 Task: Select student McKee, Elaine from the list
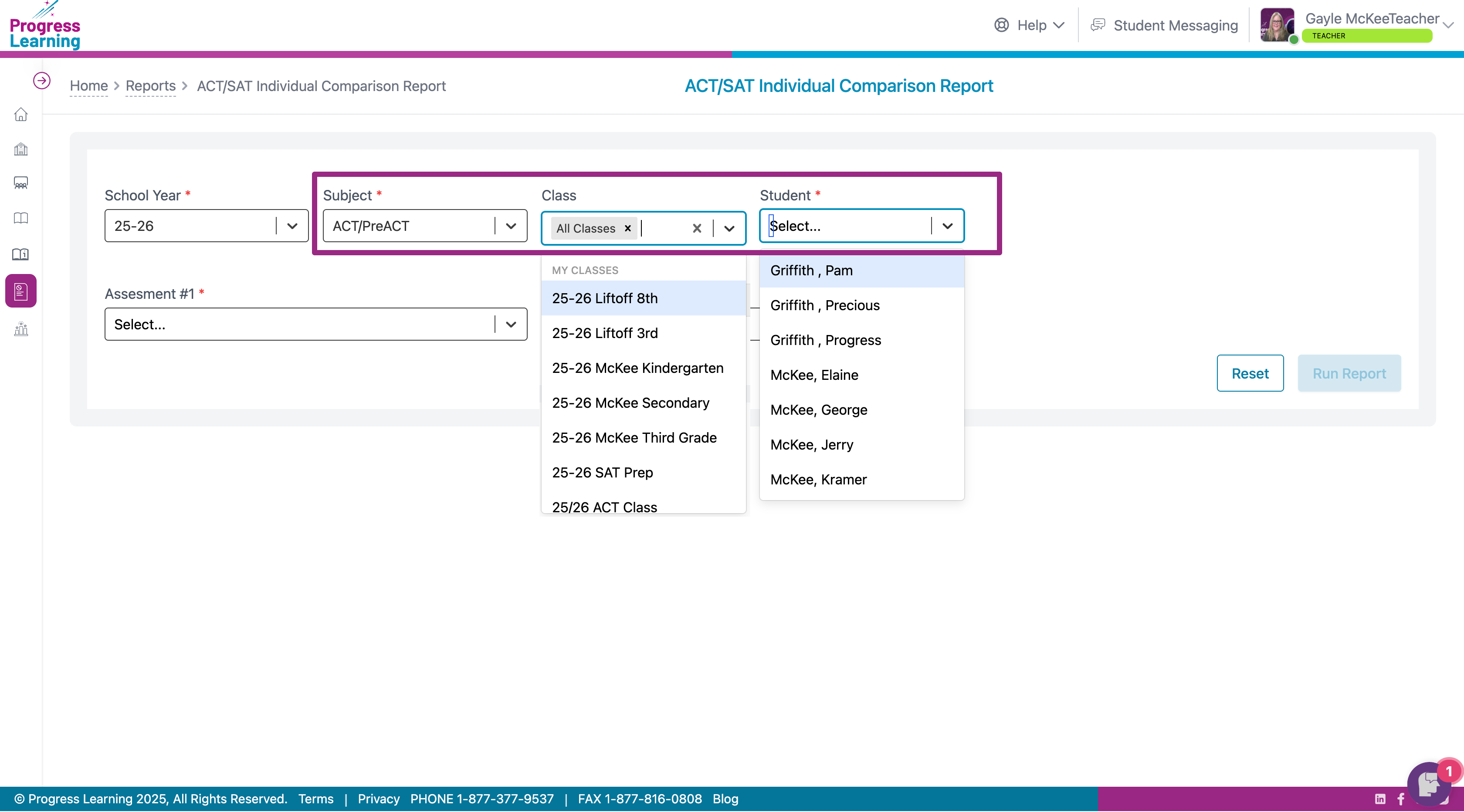(x=814, y=375)
